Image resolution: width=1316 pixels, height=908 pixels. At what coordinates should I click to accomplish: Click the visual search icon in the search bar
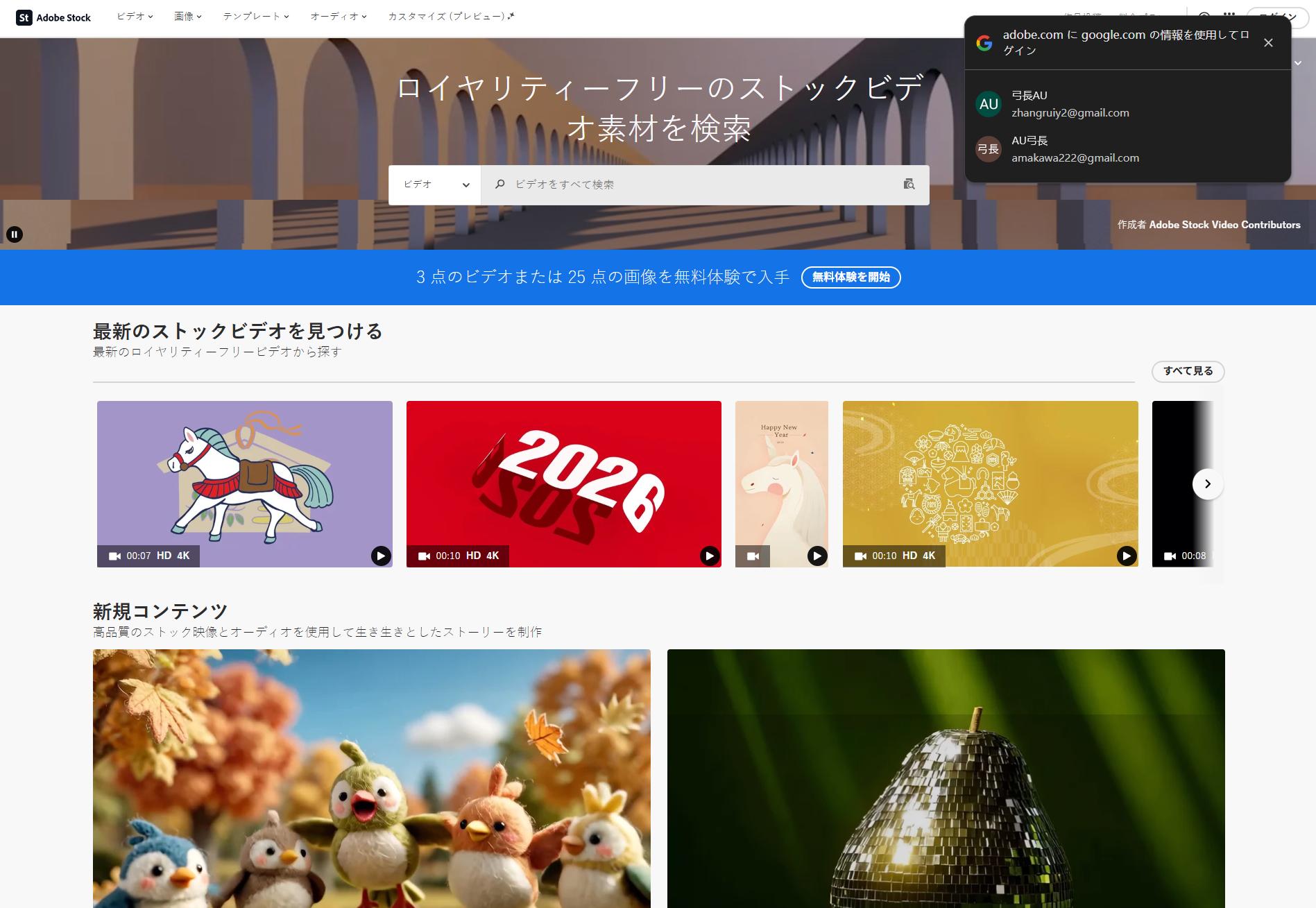(909, 185)
